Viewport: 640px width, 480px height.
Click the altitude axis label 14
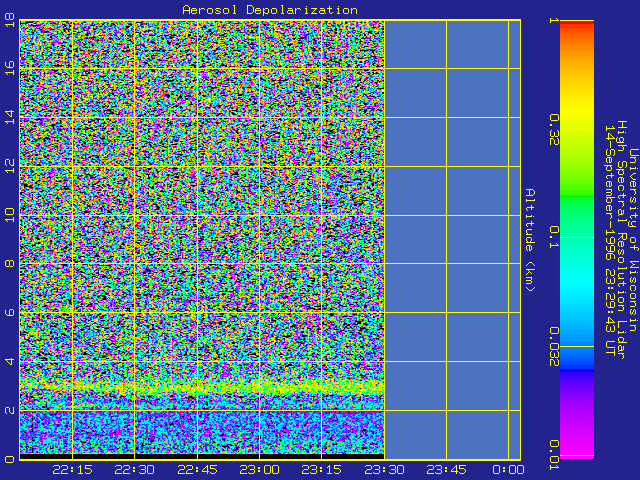pyautogui.click(x=10, y=117)
